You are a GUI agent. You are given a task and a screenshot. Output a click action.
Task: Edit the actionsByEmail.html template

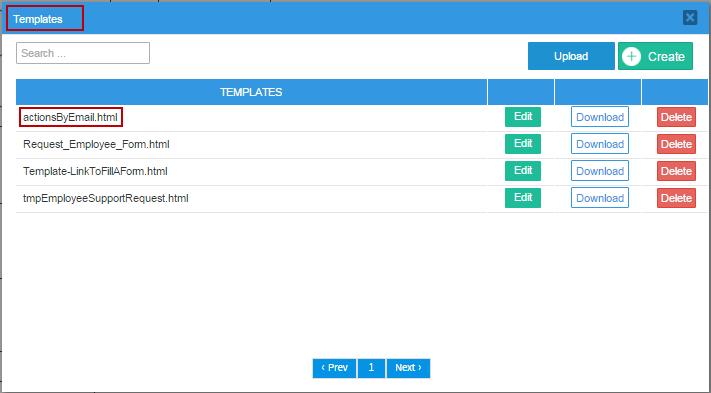[523, 117]
